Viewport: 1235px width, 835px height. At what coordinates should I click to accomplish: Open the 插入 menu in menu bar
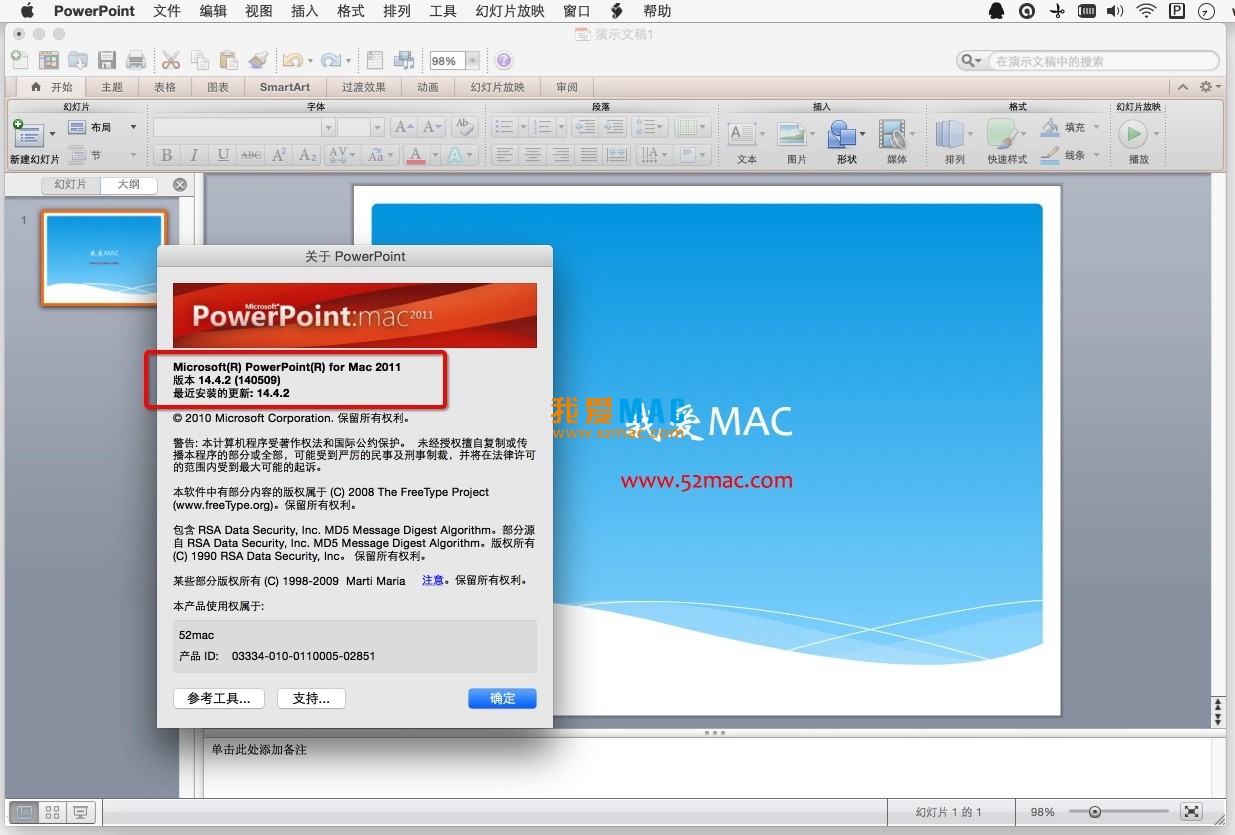click(304, 11)
